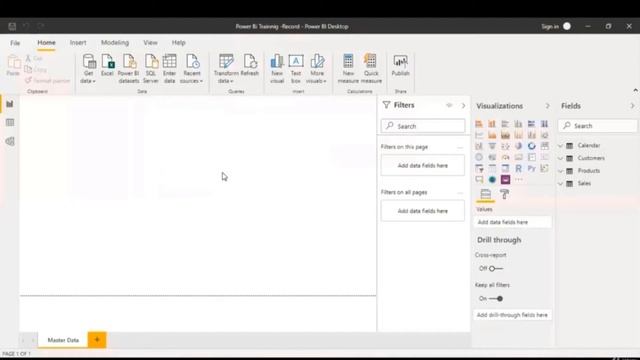Viewport: 640px width, 360px height.
Task: Open the File menu
Action: point(15,43)
